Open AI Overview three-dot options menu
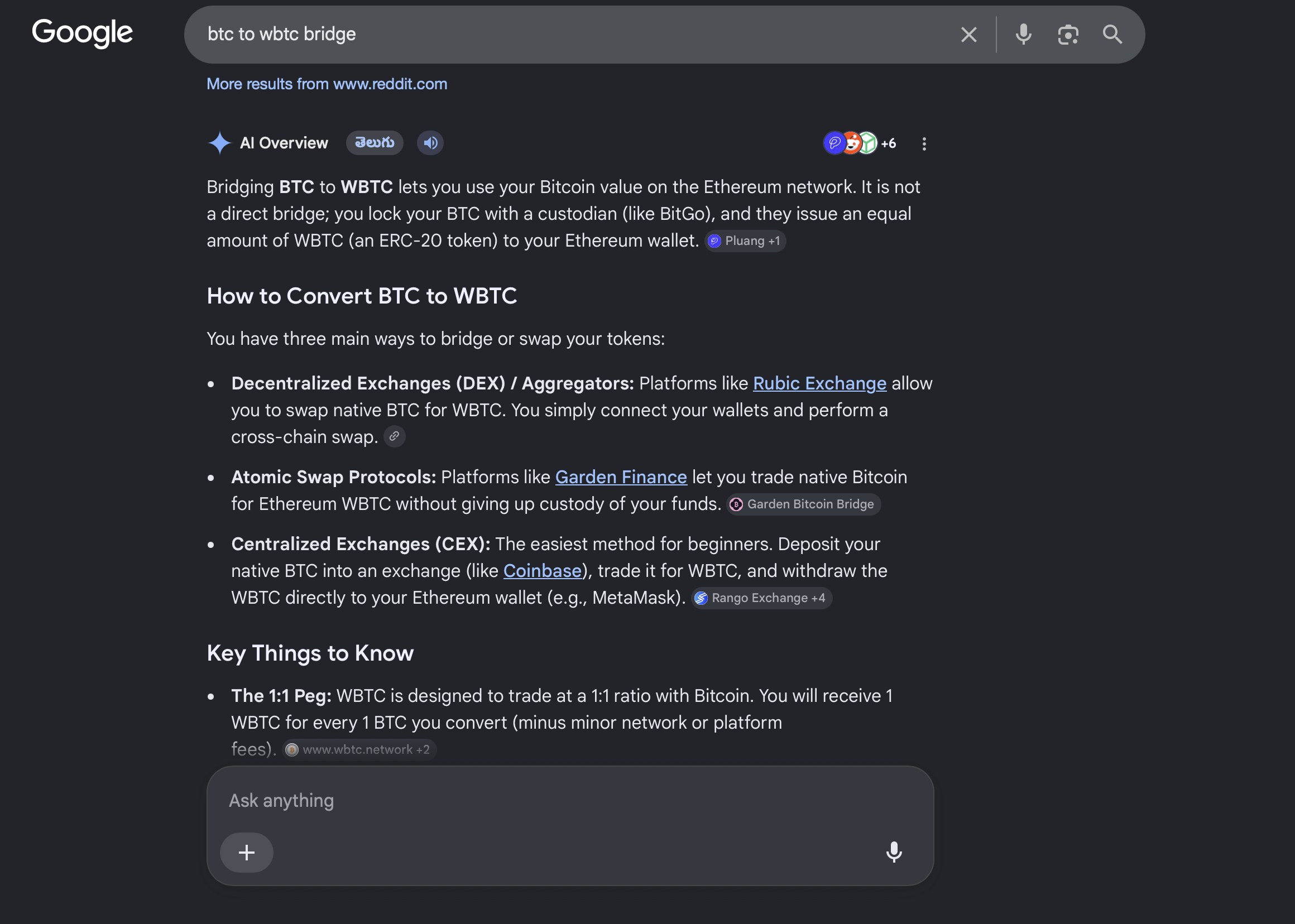 point(924,144)
